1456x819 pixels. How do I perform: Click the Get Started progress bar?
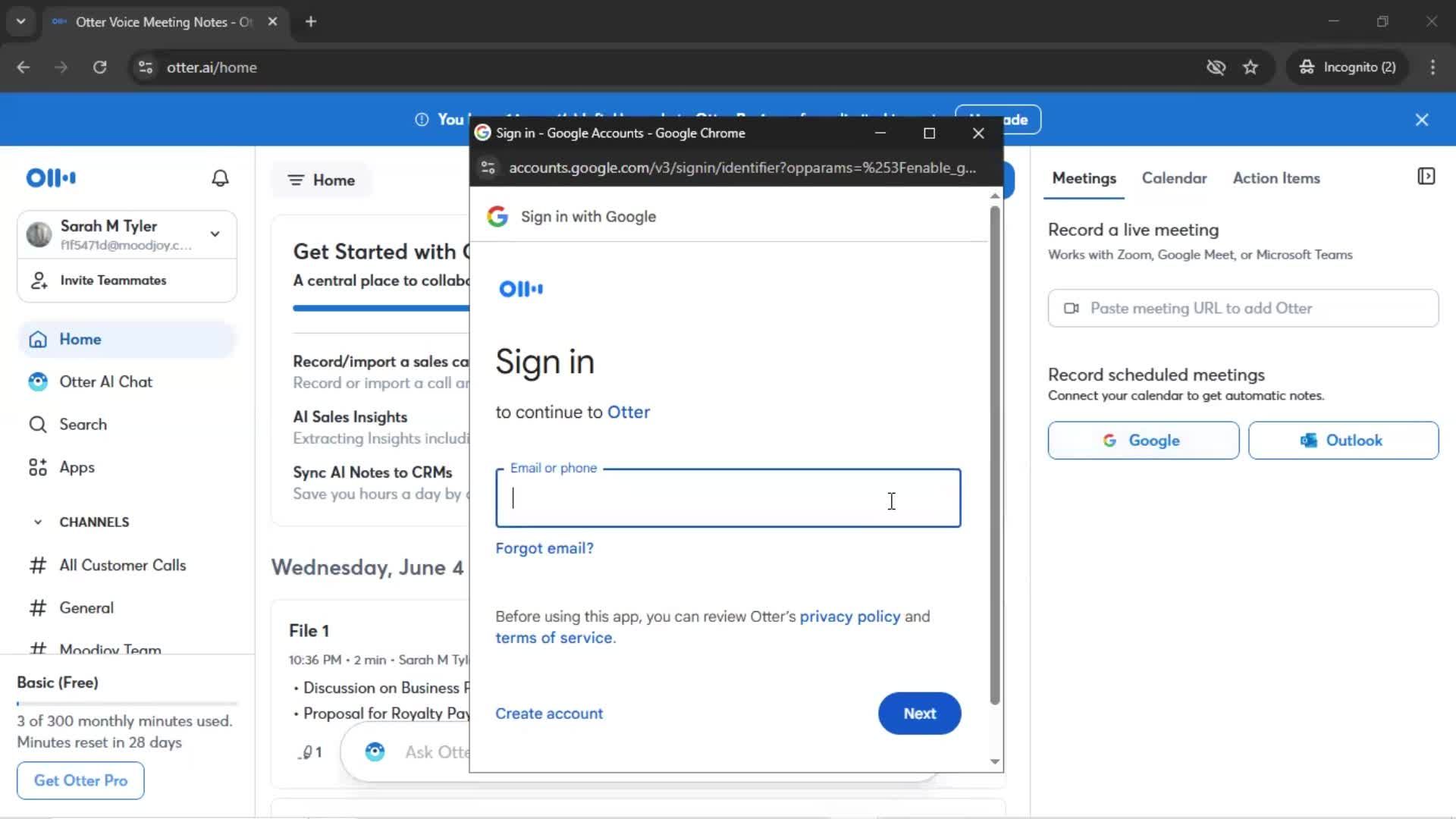pos(381,308)
